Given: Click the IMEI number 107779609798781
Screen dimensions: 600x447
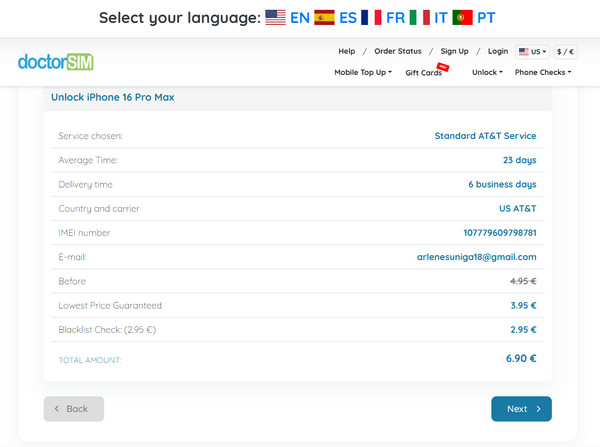Looking at the screenshot, I should coord(500,233).
